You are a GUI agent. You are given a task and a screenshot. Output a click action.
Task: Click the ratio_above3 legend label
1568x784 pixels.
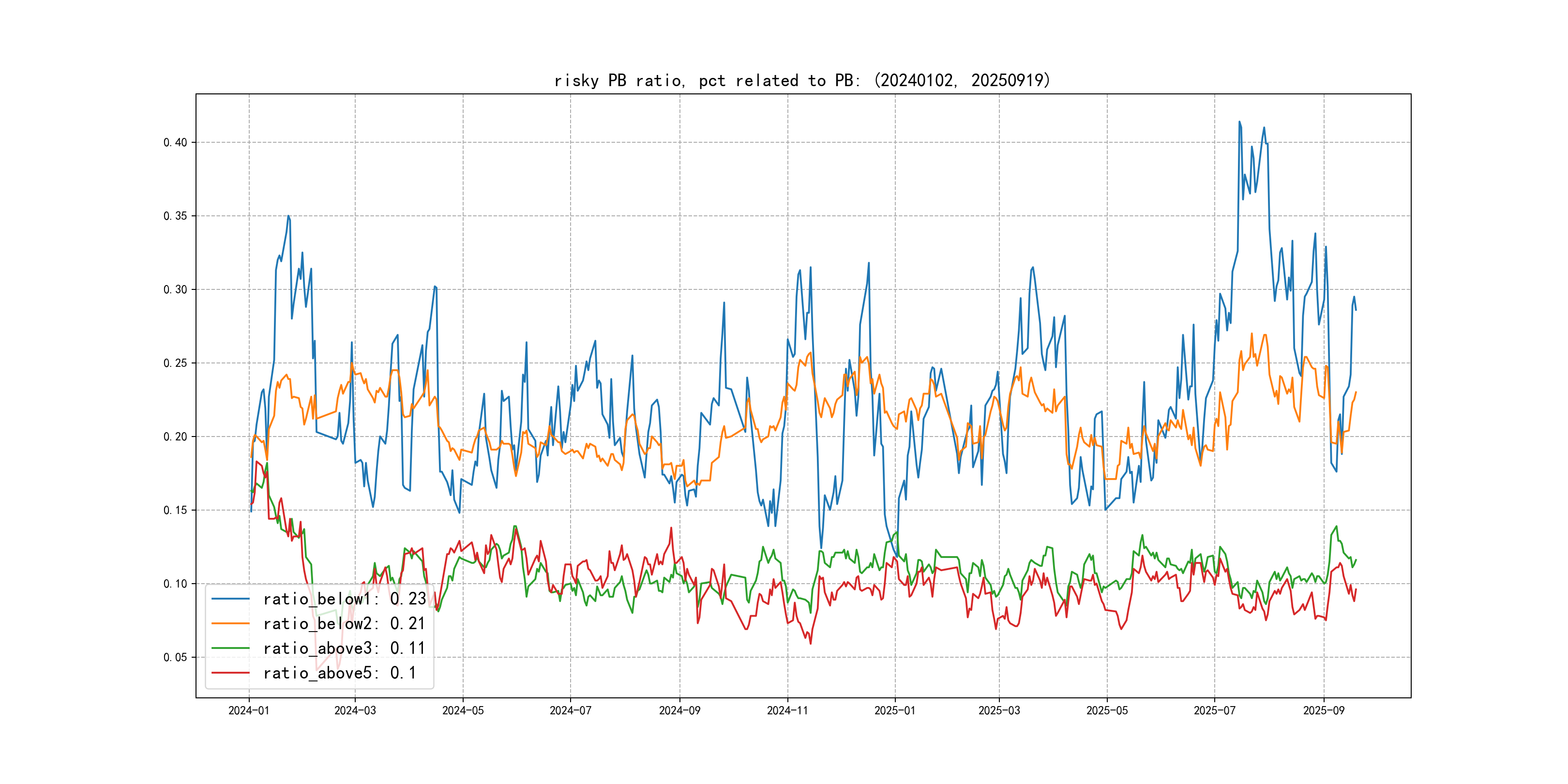click(x=344, y=648)
